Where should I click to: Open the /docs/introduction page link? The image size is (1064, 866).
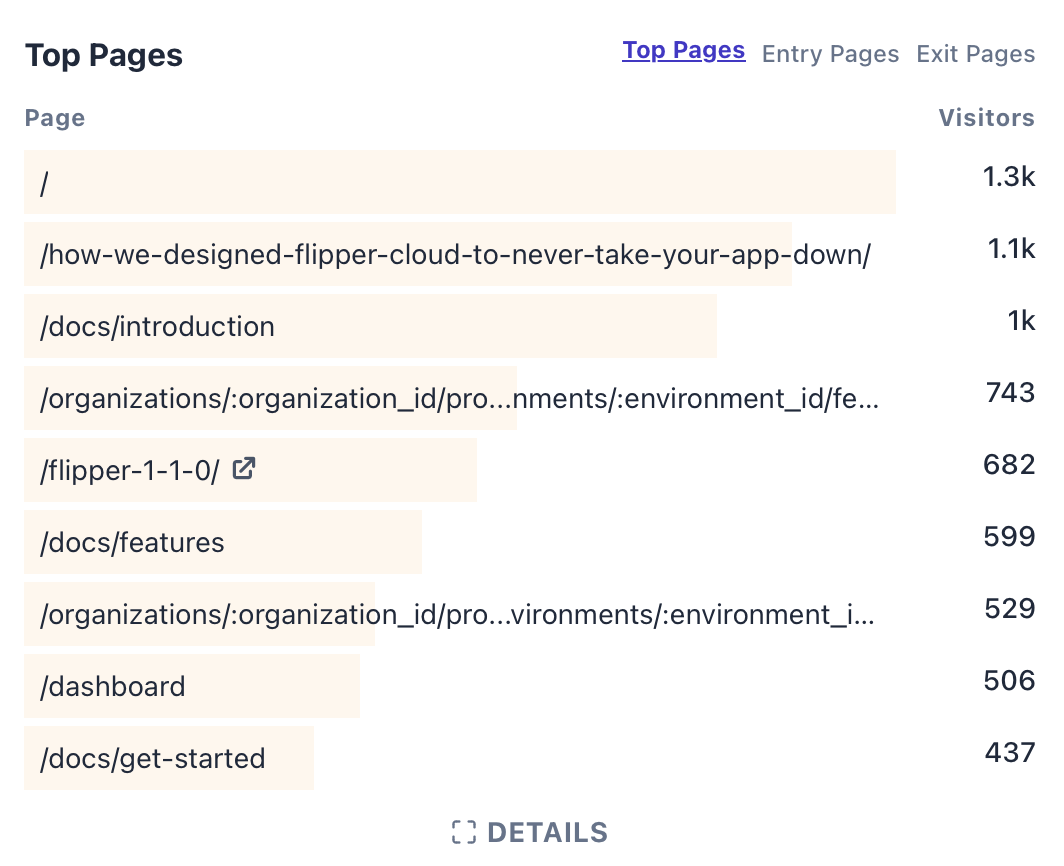(x=155, y=326)
